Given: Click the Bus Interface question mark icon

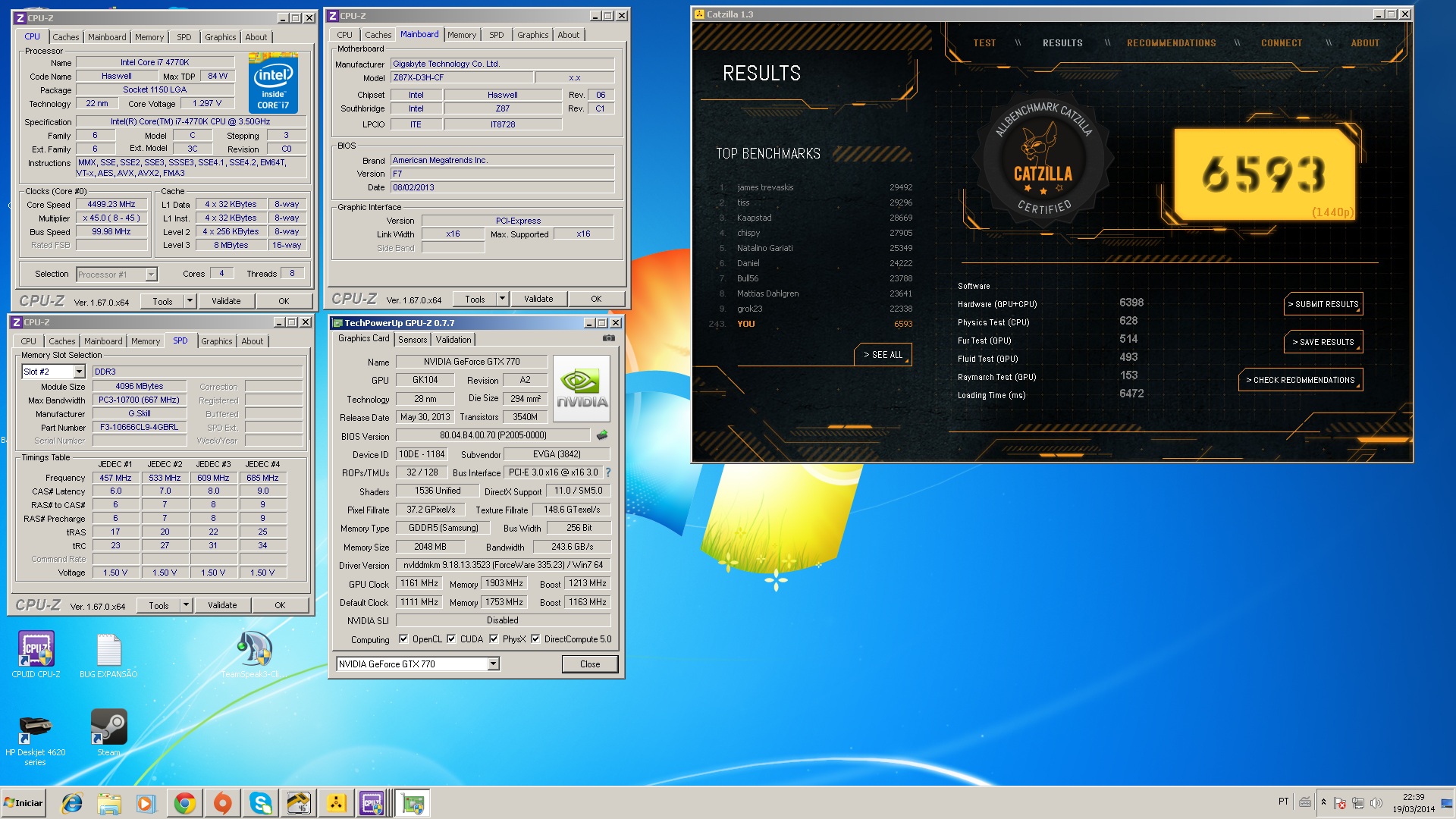Looking at the screenshot, I should pos(608,472).
